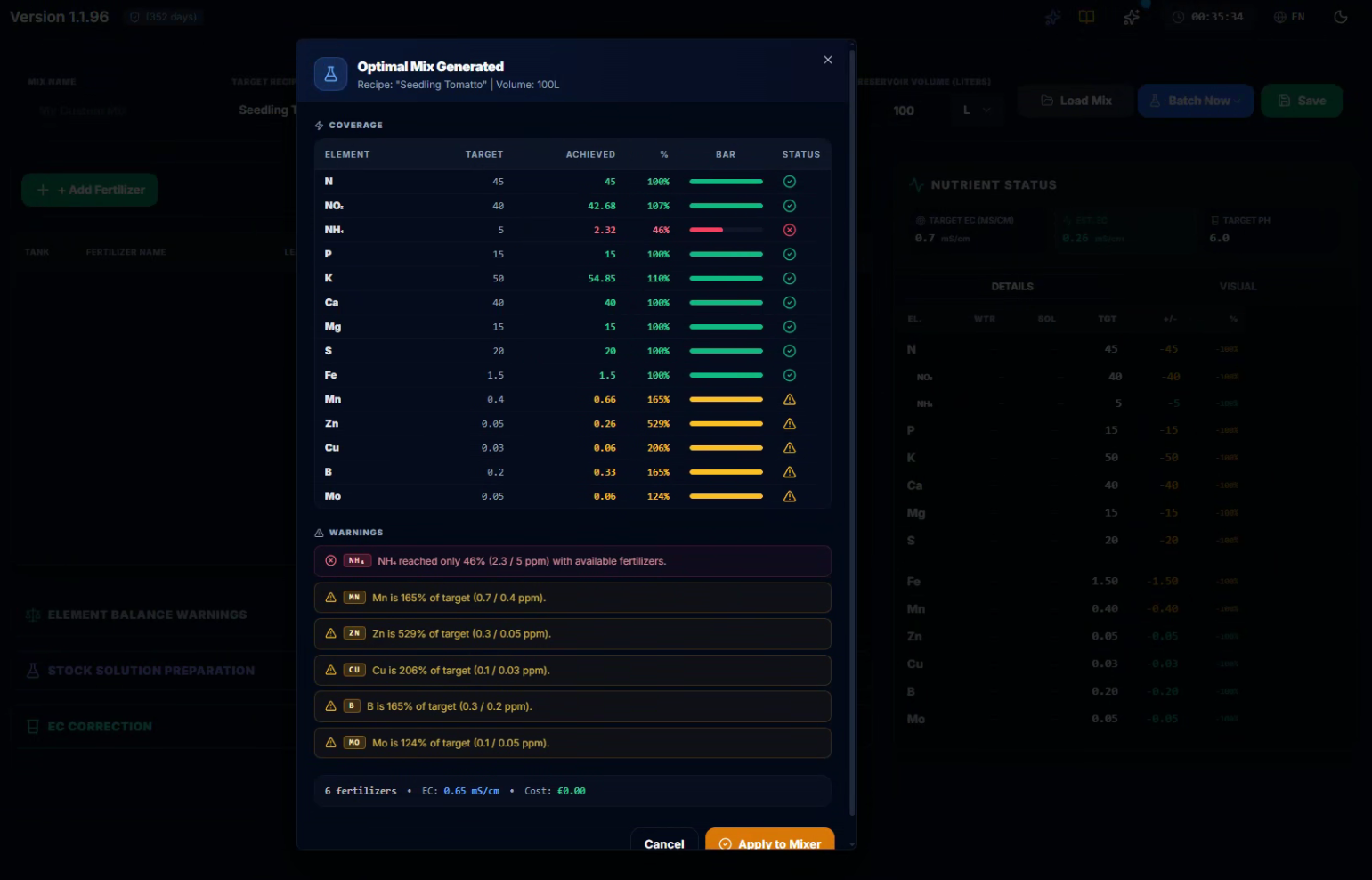Switch to the Details tab in Nutrient Status
The image size is (1372, 880).
click(1012, 287)
